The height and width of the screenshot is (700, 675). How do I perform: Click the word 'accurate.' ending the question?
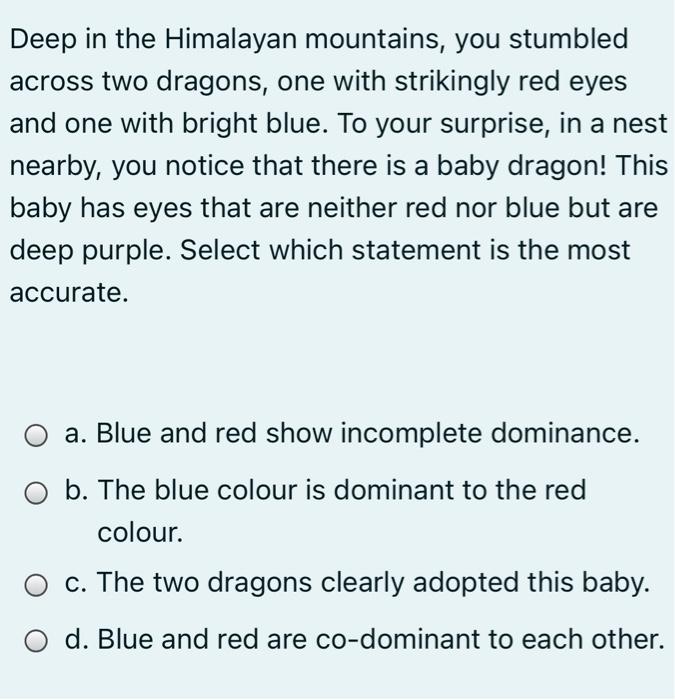[69, 293]
